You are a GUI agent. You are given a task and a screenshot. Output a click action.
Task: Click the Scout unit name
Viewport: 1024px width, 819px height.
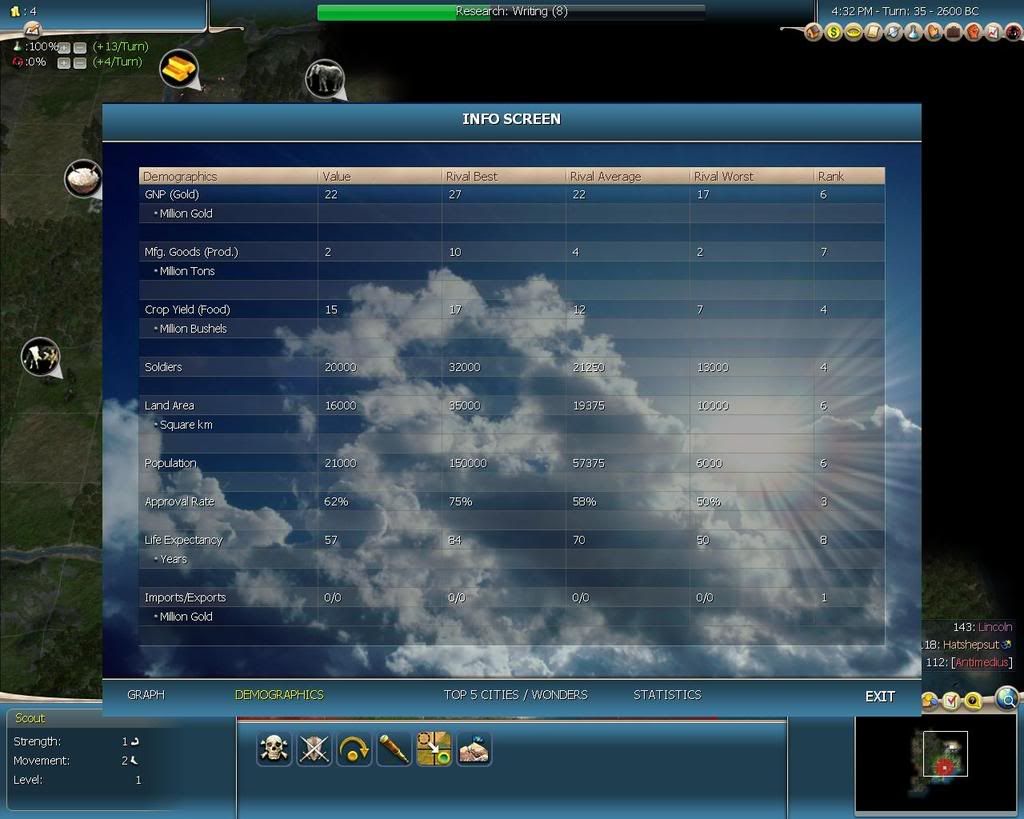(x=30, y=718)
